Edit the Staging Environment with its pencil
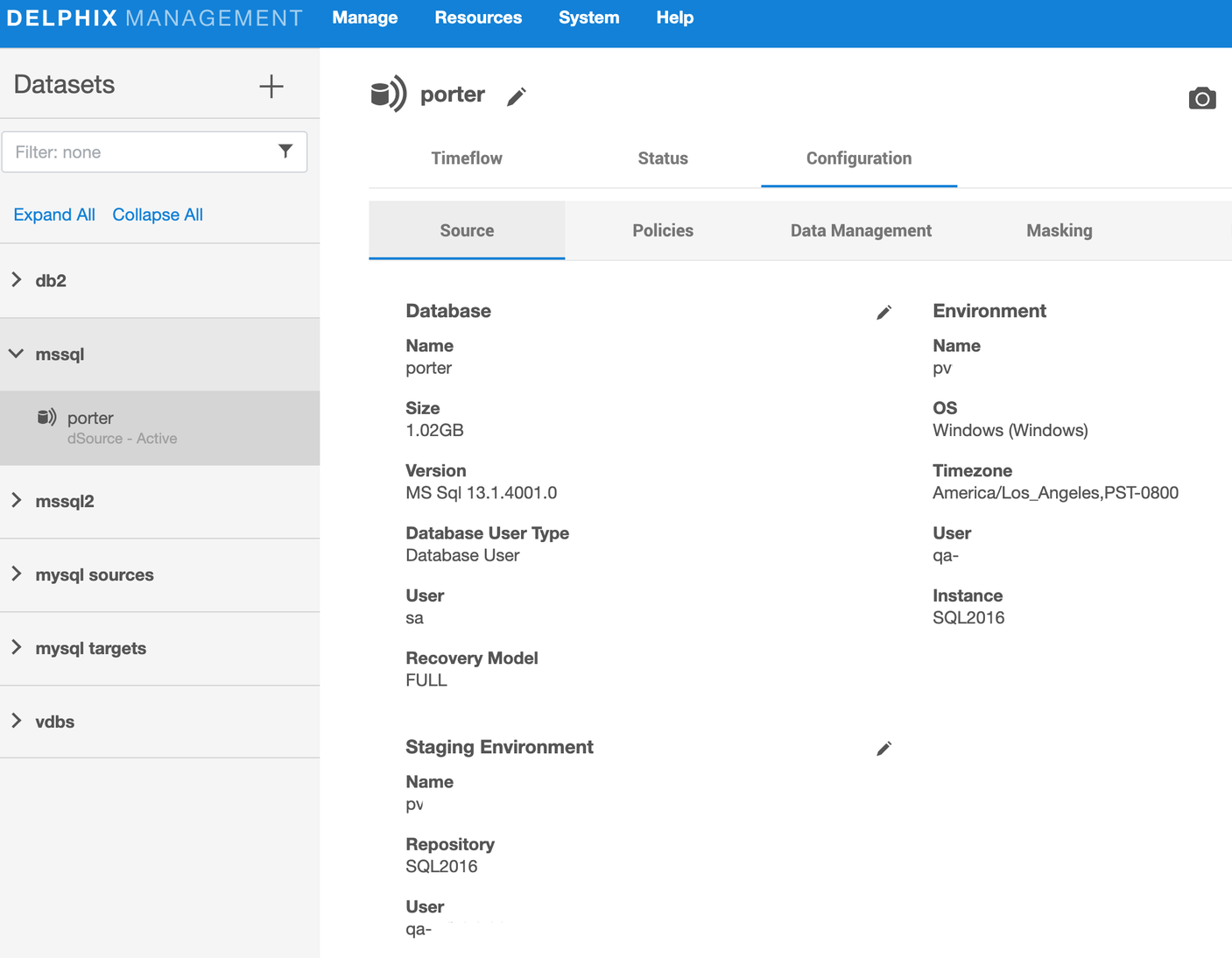This screenshot has width=1232, height=958. point(884,749)
